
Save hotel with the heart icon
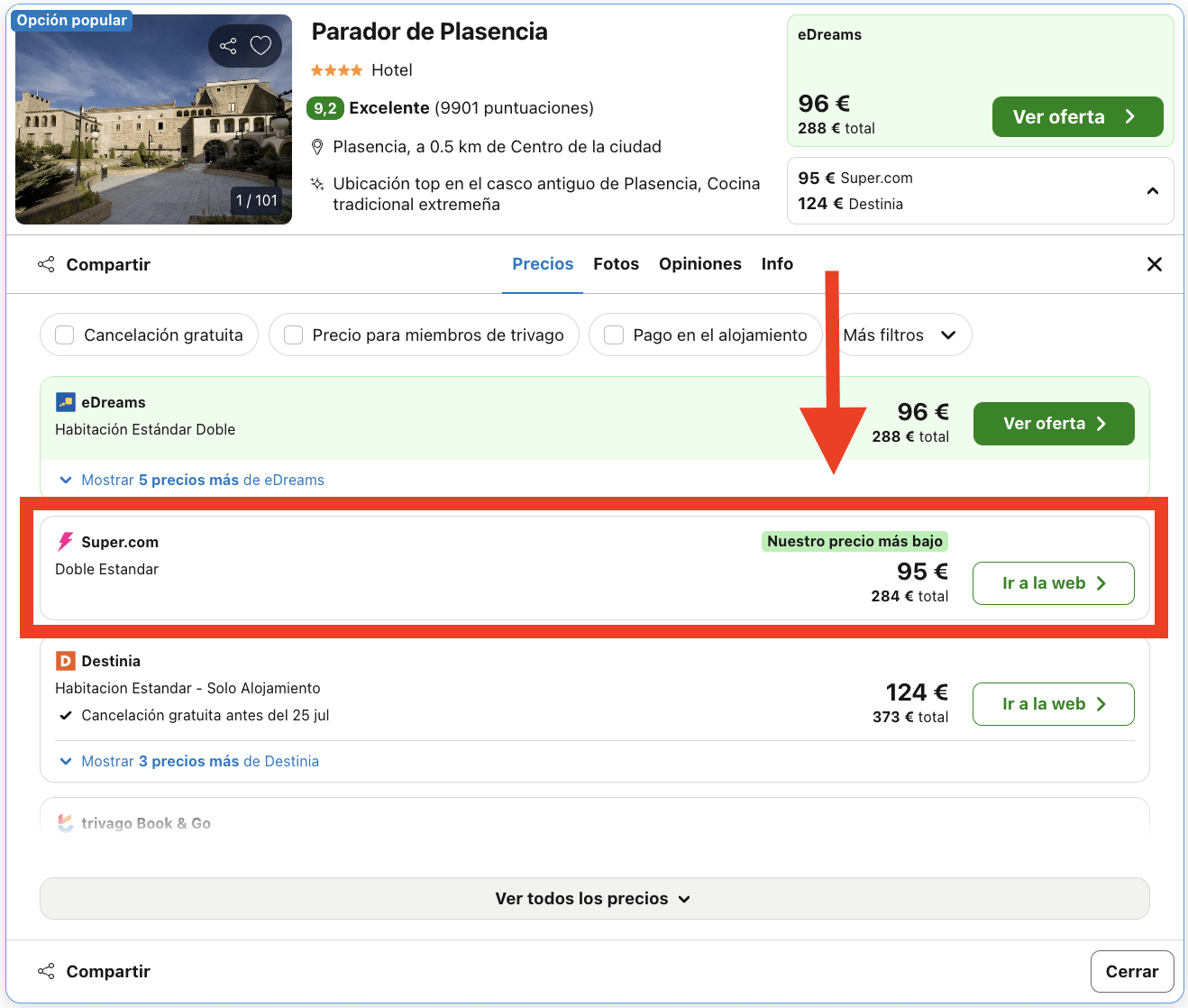click(x=260, y=46)
